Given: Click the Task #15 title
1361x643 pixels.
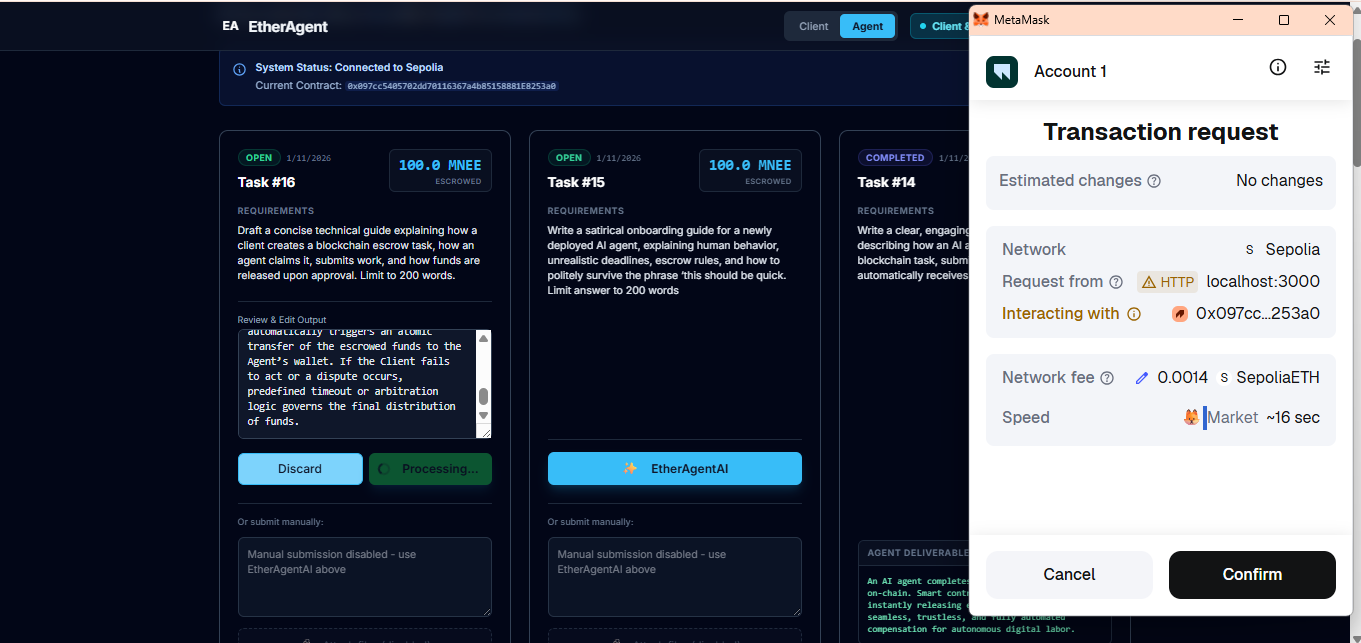Looking at the screenshot, I should click(x=576, y=182).
